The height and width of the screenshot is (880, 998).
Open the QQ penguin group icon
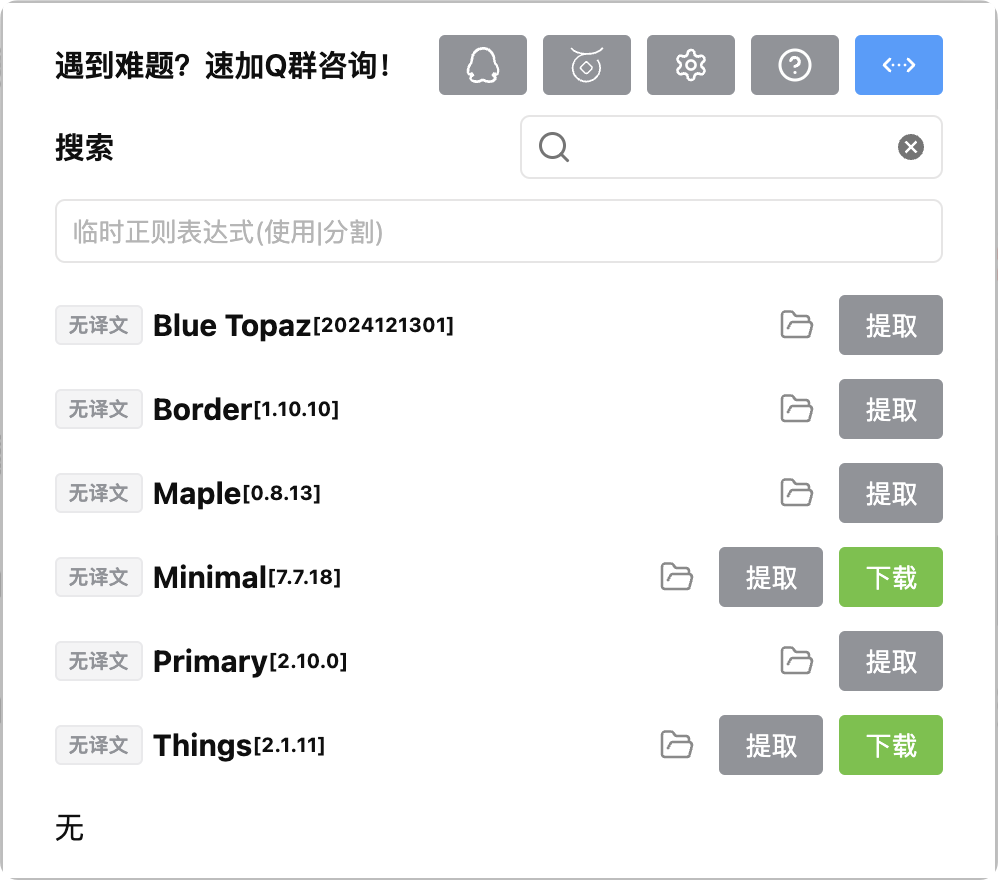coord(482,65)
